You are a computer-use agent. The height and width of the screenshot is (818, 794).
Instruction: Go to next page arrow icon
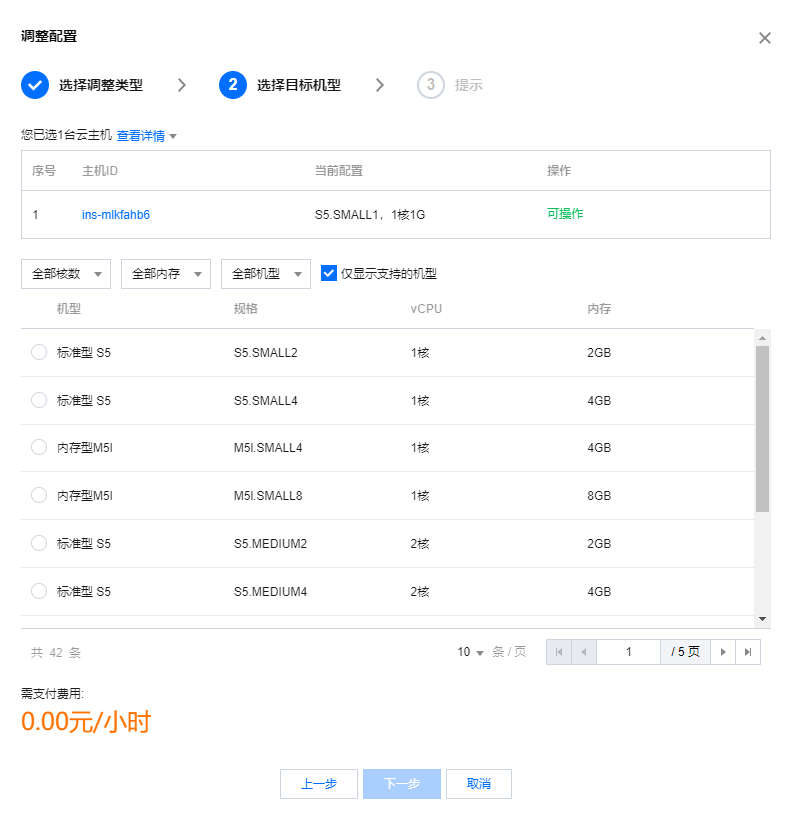pos(723,652)
